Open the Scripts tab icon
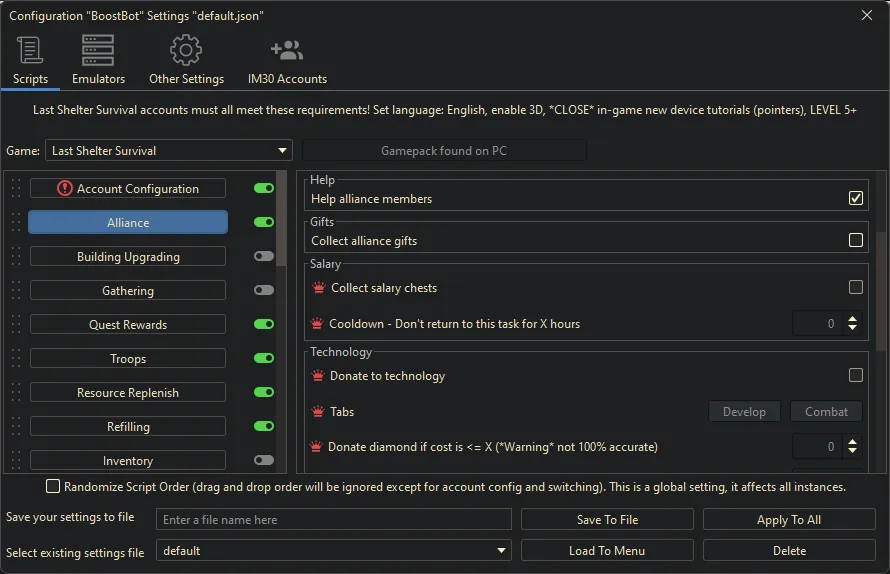This screenshot has width=890, height=574. coord(30,51)
